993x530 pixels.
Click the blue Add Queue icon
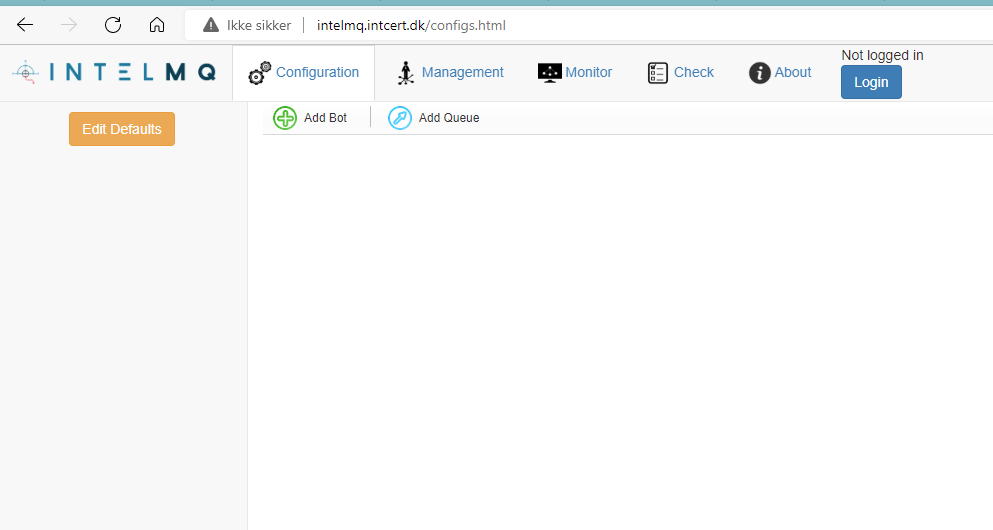click(x=400, y=118)
